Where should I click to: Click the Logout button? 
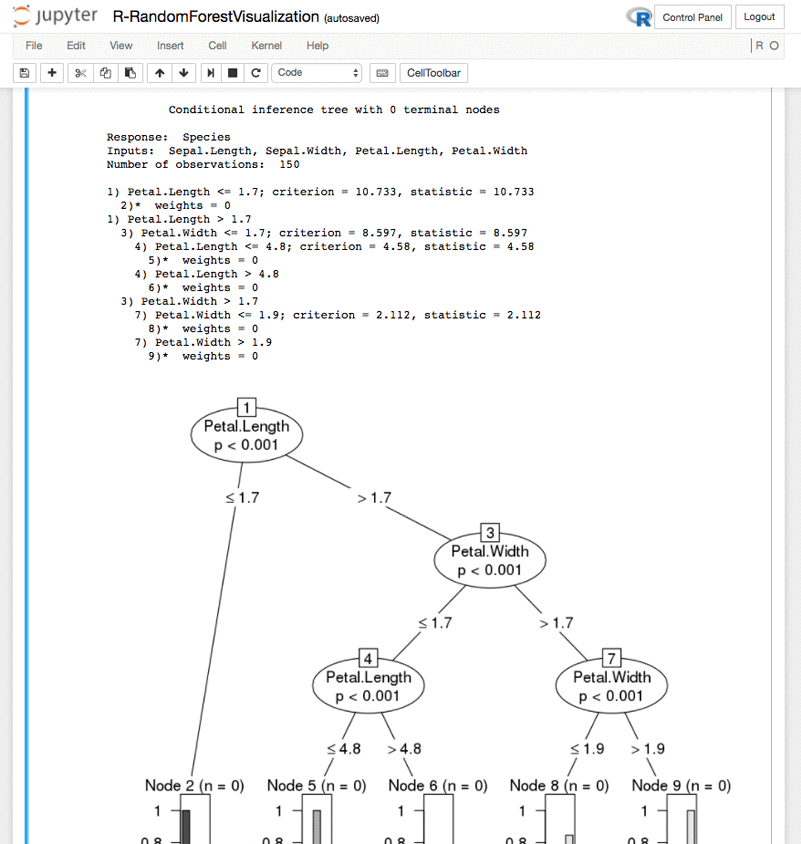tap(759, 17)
